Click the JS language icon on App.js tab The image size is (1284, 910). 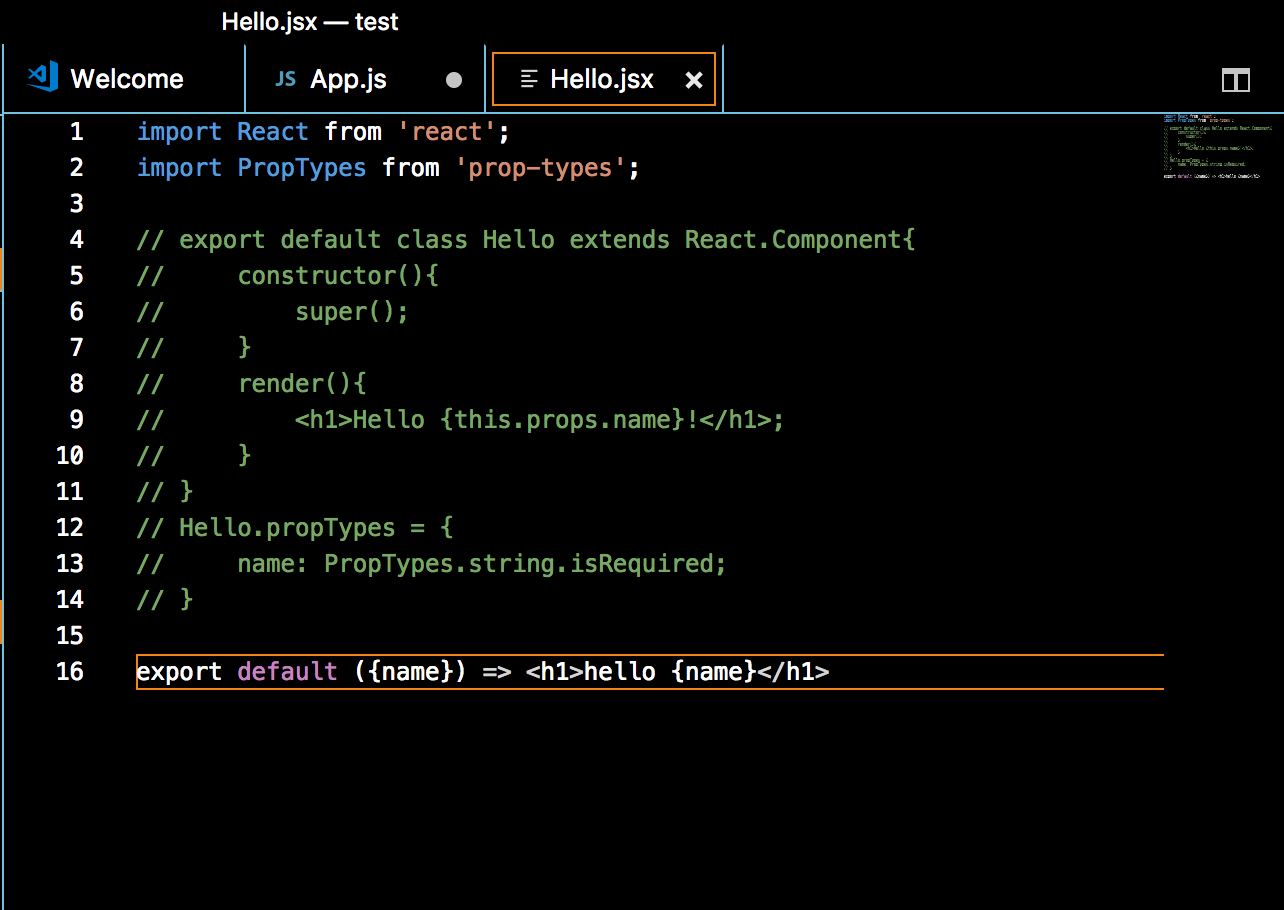285,78
